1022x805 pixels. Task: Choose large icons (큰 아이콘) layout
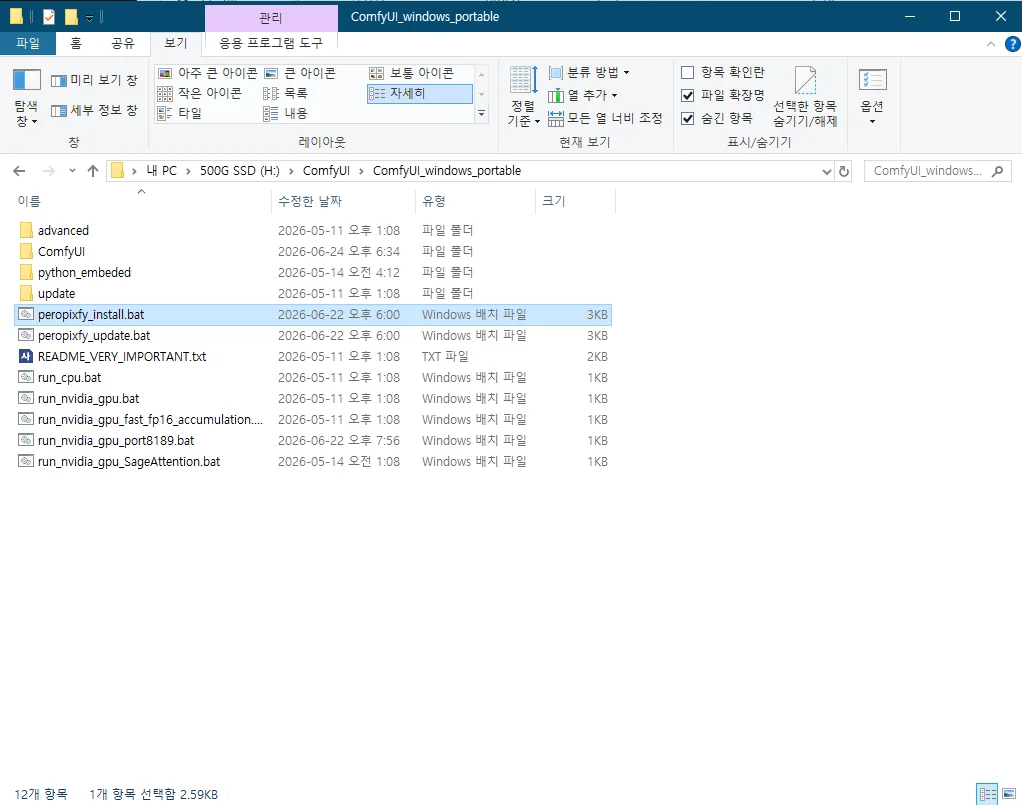[x=300, y=73]
